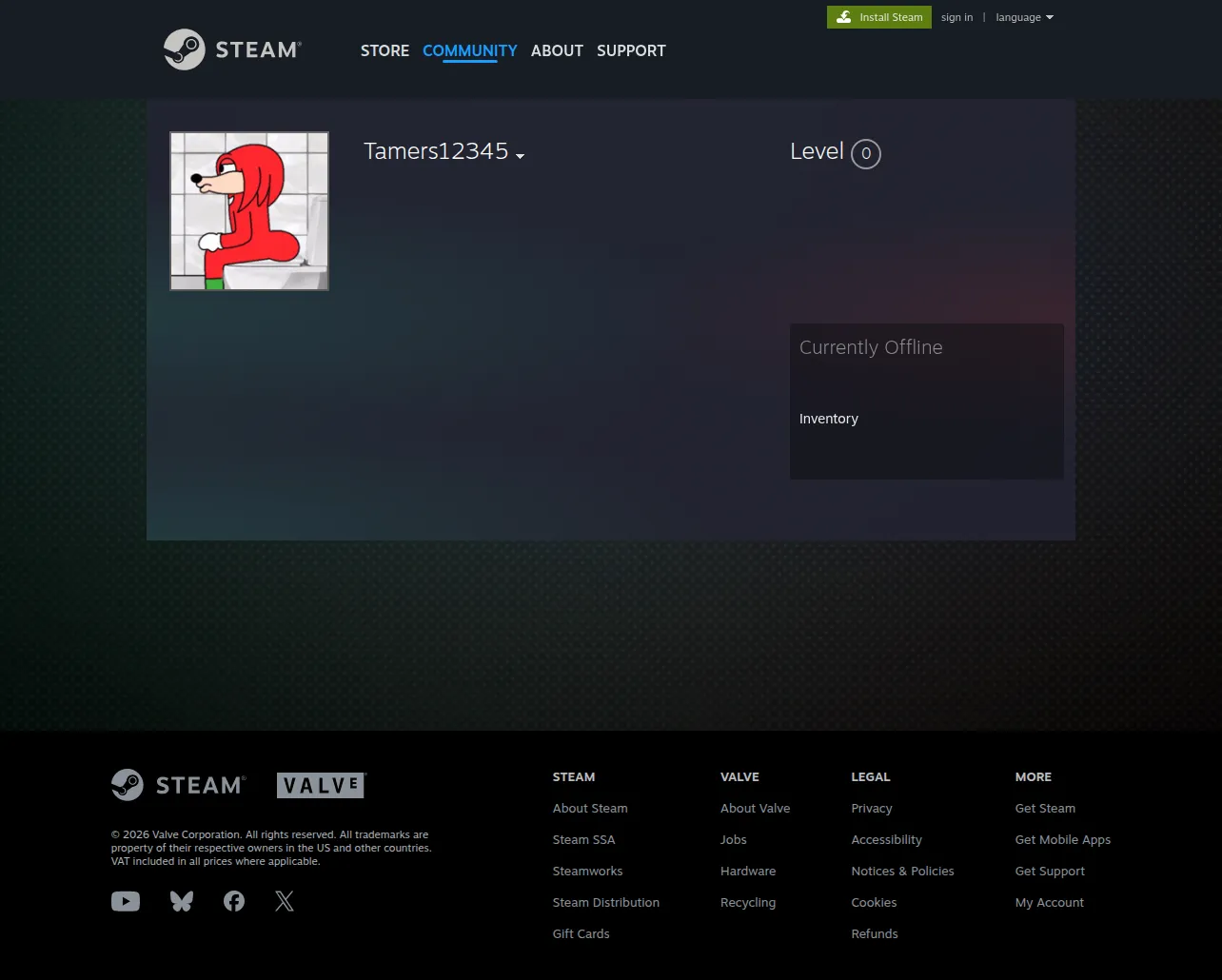1222x980 pixels.
Task: Click the Valve Corporation copyright notice
Action: [271, 848]
